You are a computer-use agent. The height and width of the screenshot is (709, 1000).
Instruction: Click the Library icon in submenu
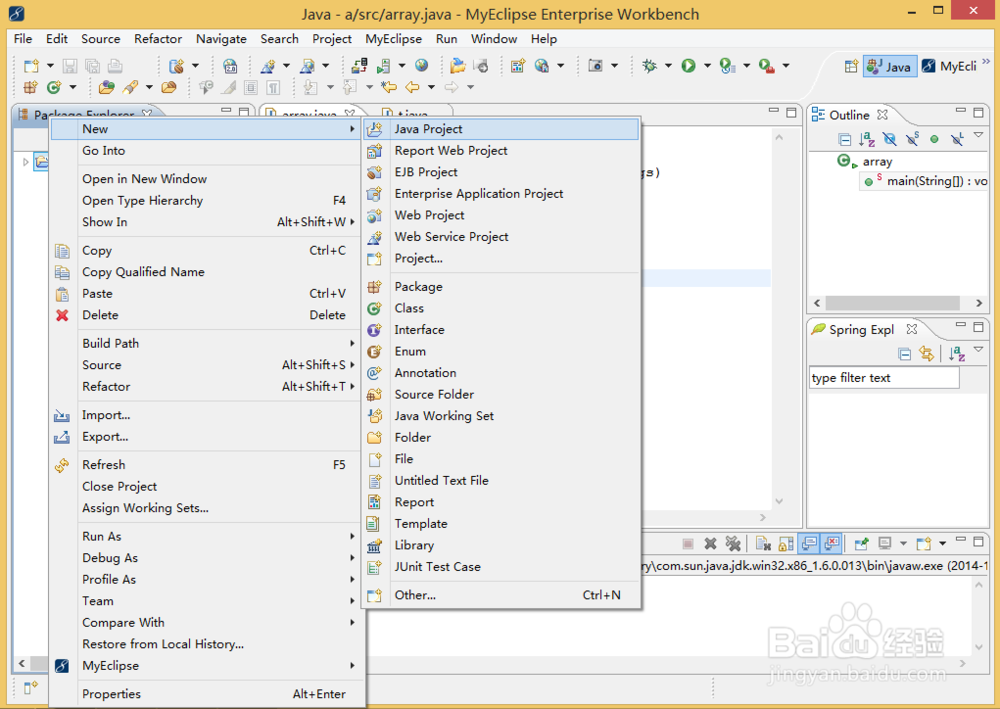click(374, 546)
